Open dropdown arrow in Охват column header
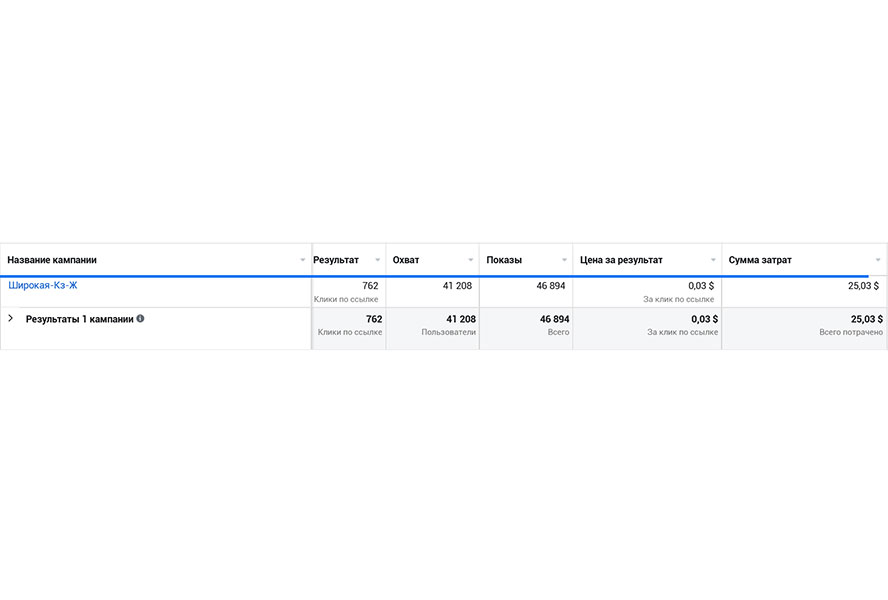 pos(471,260)
